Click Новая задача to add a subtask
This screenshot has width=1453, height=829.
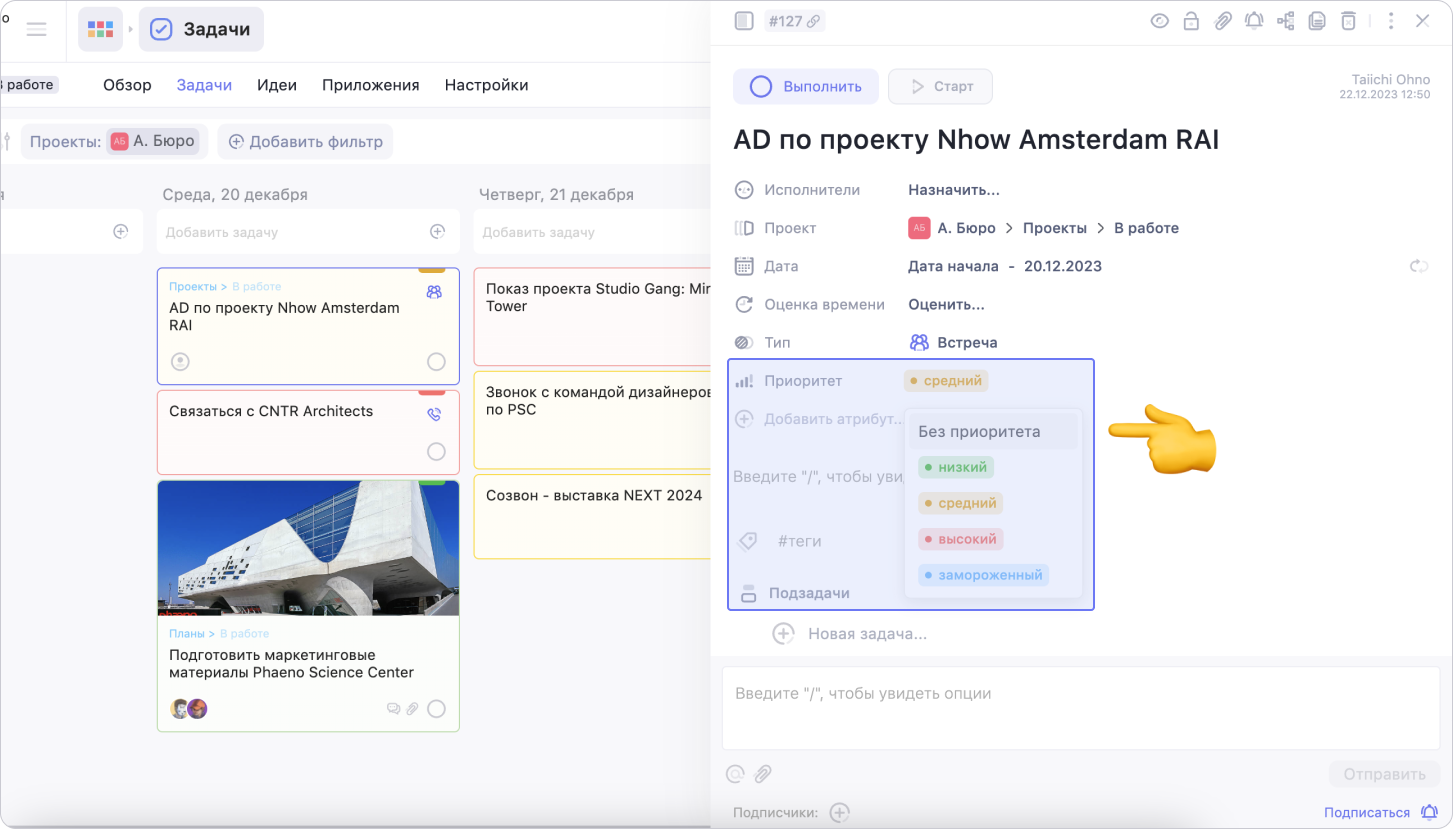[867, 634]
